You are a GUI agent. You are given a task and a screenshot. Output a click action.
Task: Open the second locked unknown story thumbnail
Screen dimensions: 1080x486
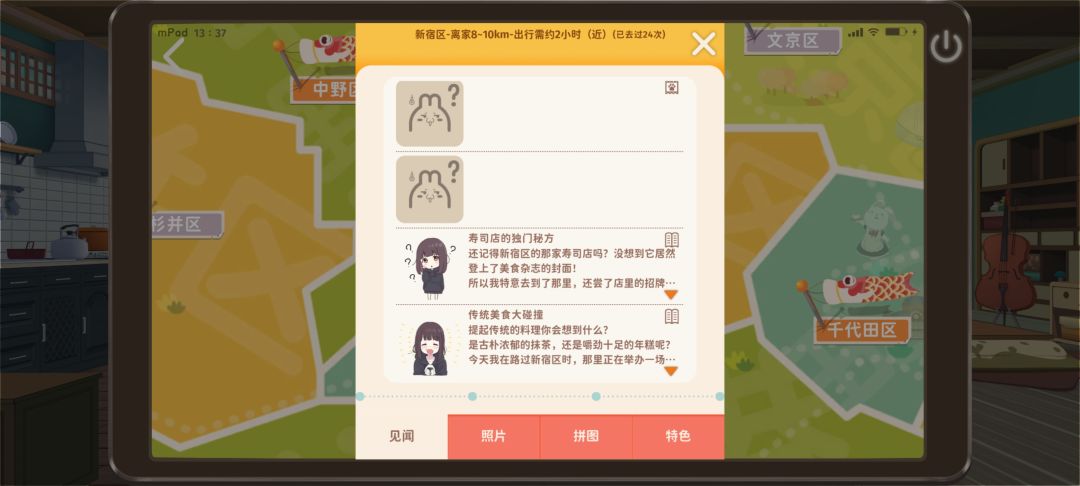(429, 189)
